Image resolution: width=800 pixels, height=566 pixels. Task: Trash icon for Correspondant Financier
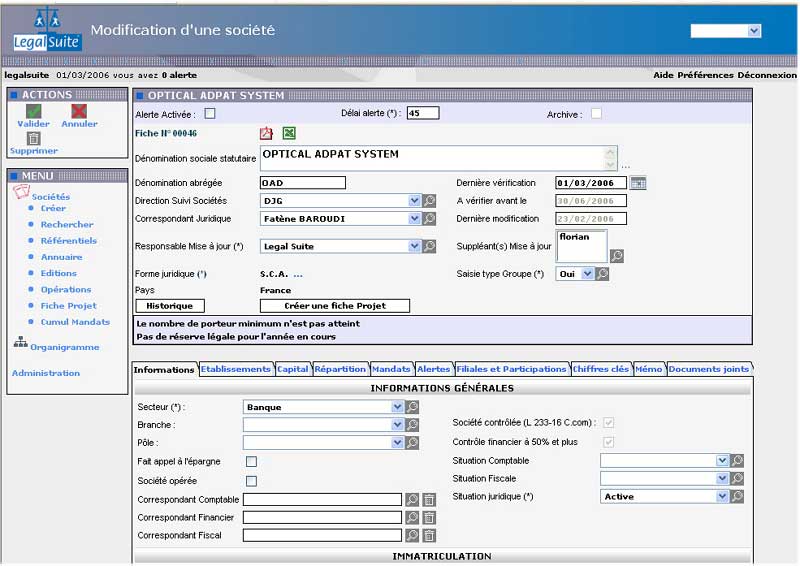click(x=430, y=517)
